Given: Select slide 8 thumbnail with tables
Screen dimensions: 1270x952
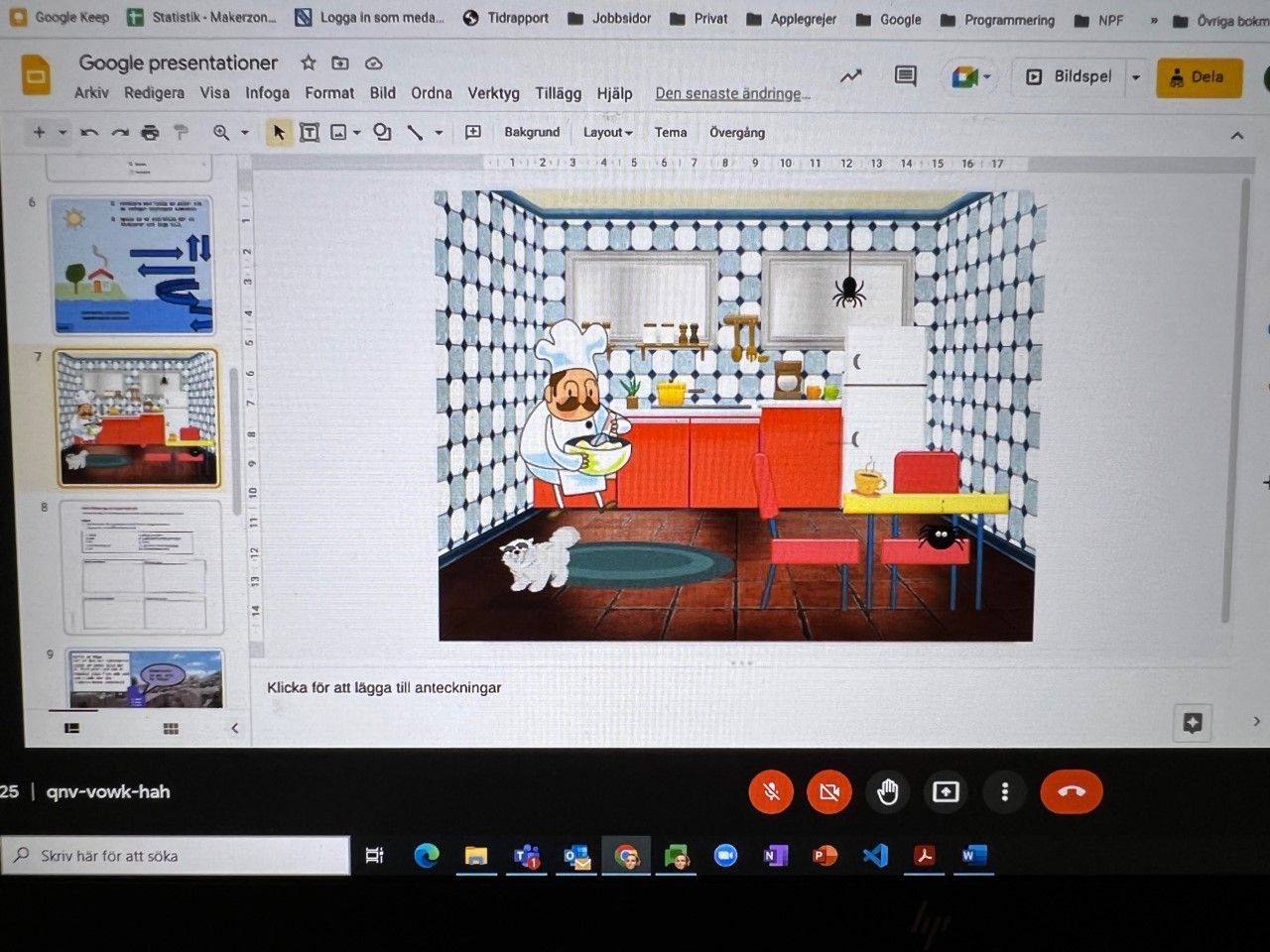Looking at the screenshot, I should 142,566.
